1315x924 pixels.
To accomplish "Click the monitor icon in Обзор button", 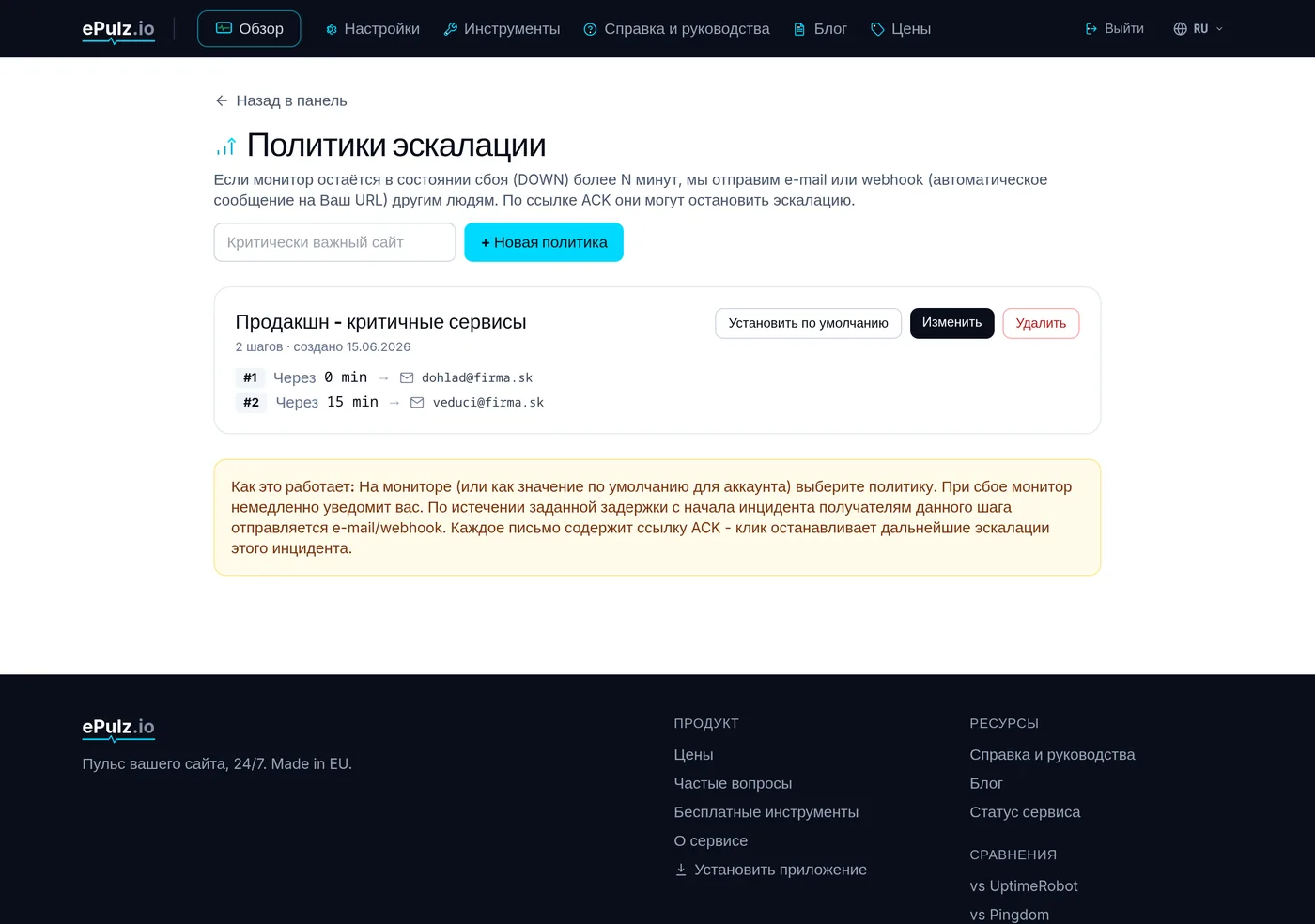I will click(x=224, y=28).
